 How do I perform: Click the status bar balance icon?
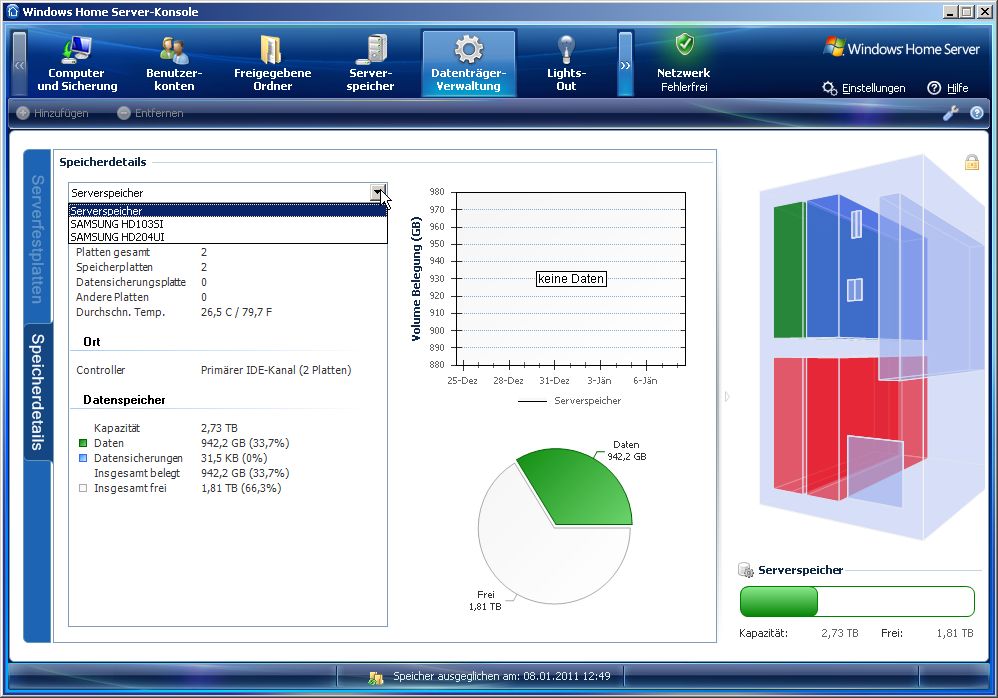[376, 677]
